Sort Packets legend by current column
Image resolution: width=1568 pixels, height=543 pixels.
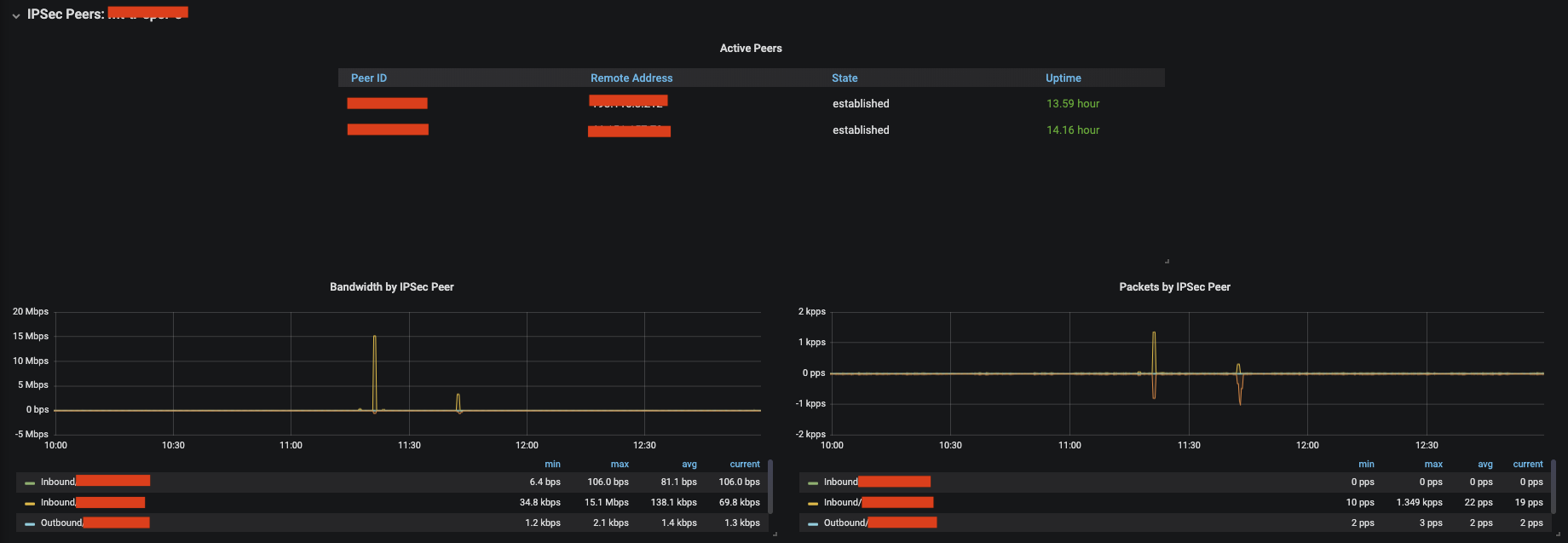(x=1528, y=465)
